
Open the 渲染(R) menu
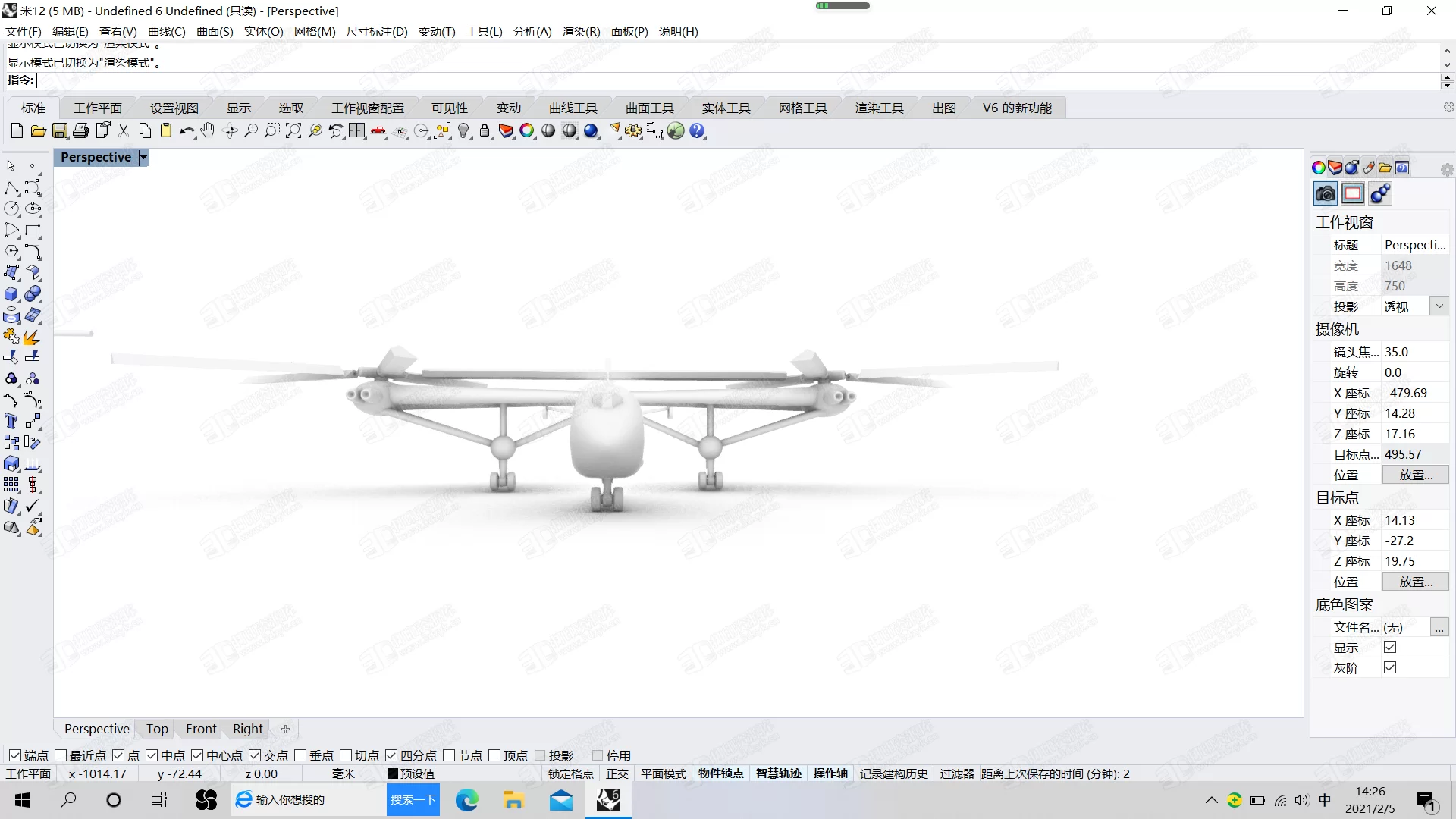pyautogui.click(x=581, y=31)
